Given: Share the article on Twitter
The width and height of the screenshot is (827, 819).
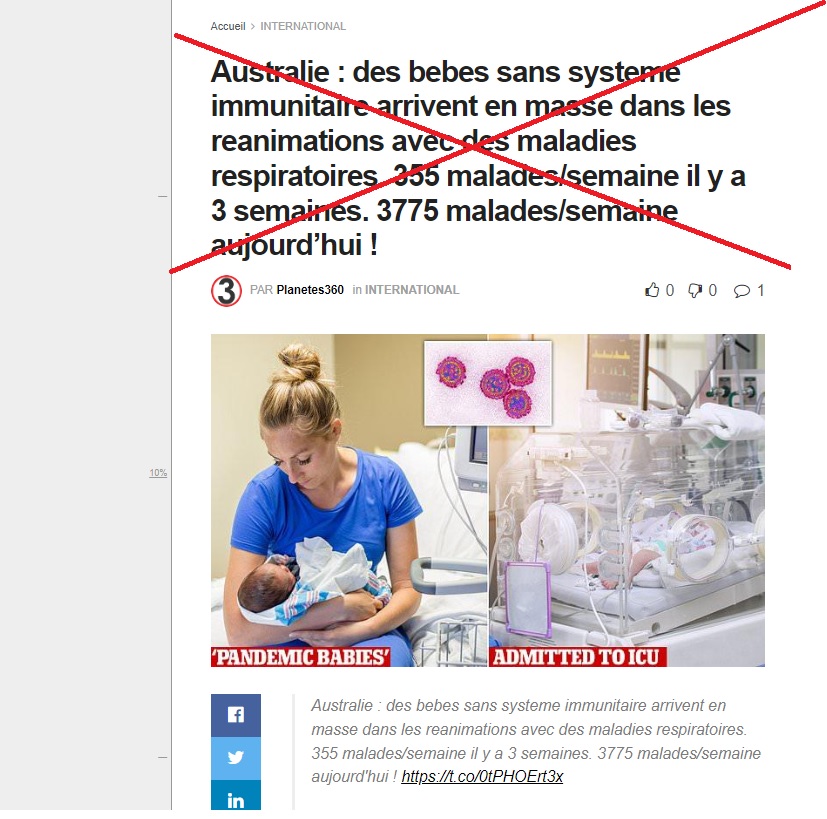Looking at the screenshot, I should [236, 758].
